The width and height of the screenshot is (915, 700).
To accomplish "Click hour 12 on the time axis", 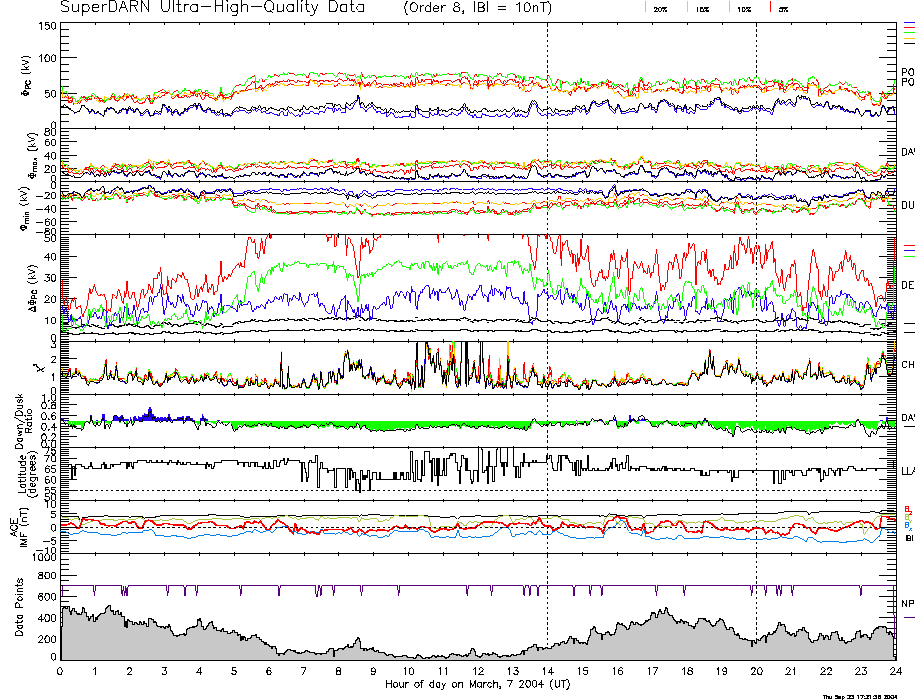I will [x=478, y=671].
